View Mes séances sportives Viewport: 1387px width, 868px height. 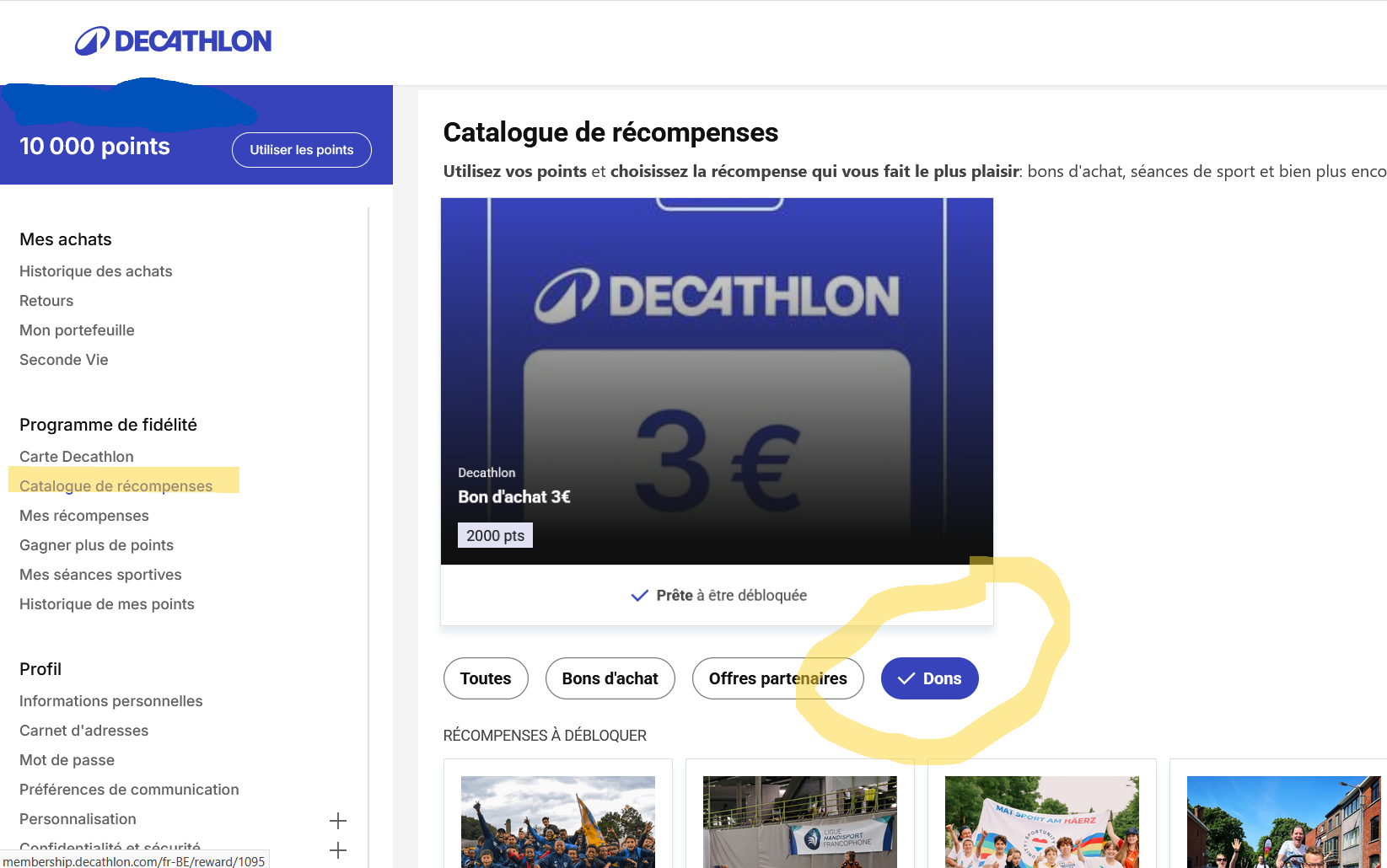(x=100, y=575)
